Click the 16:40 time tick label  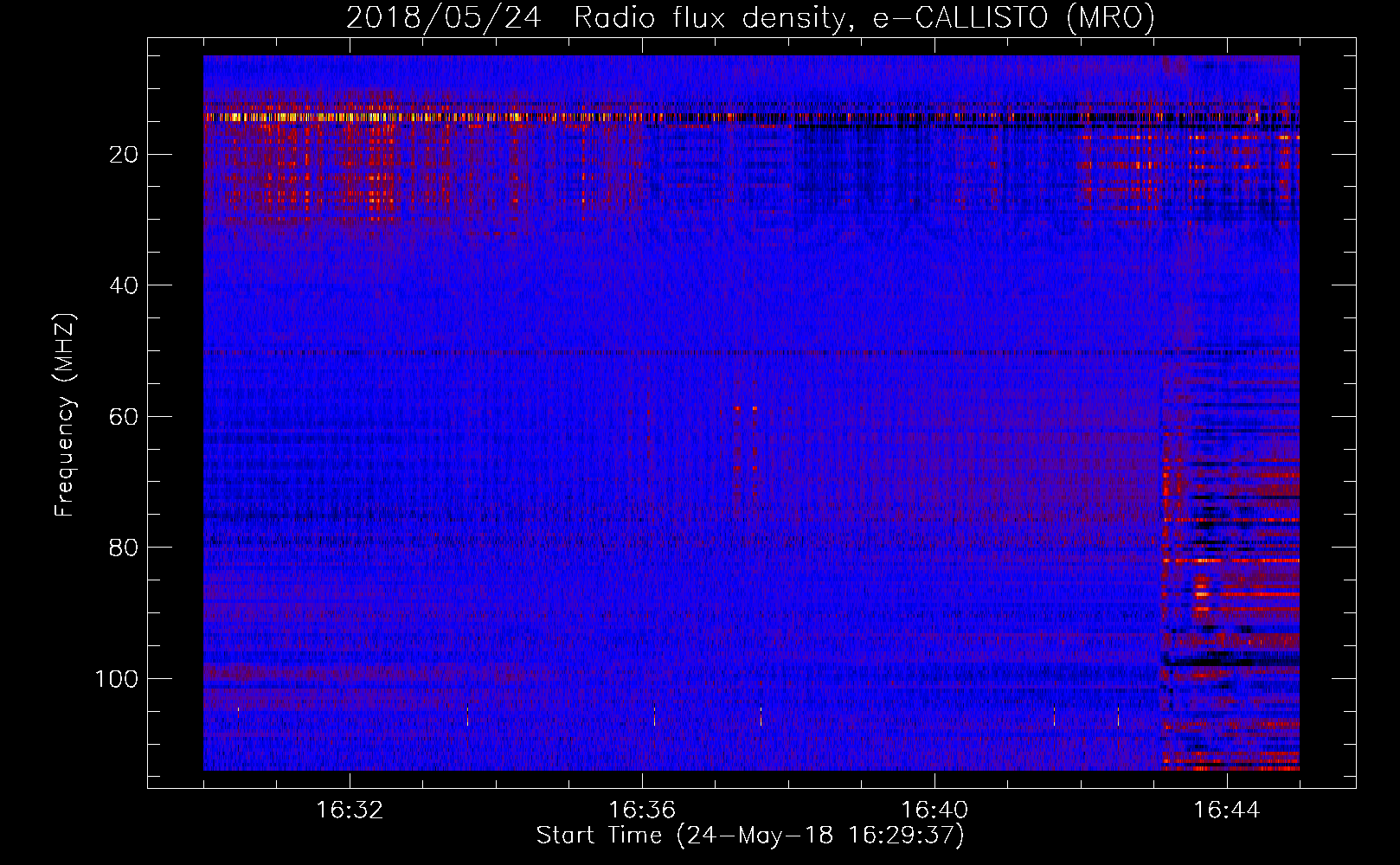pyautogui.click(x=934, y=811)
